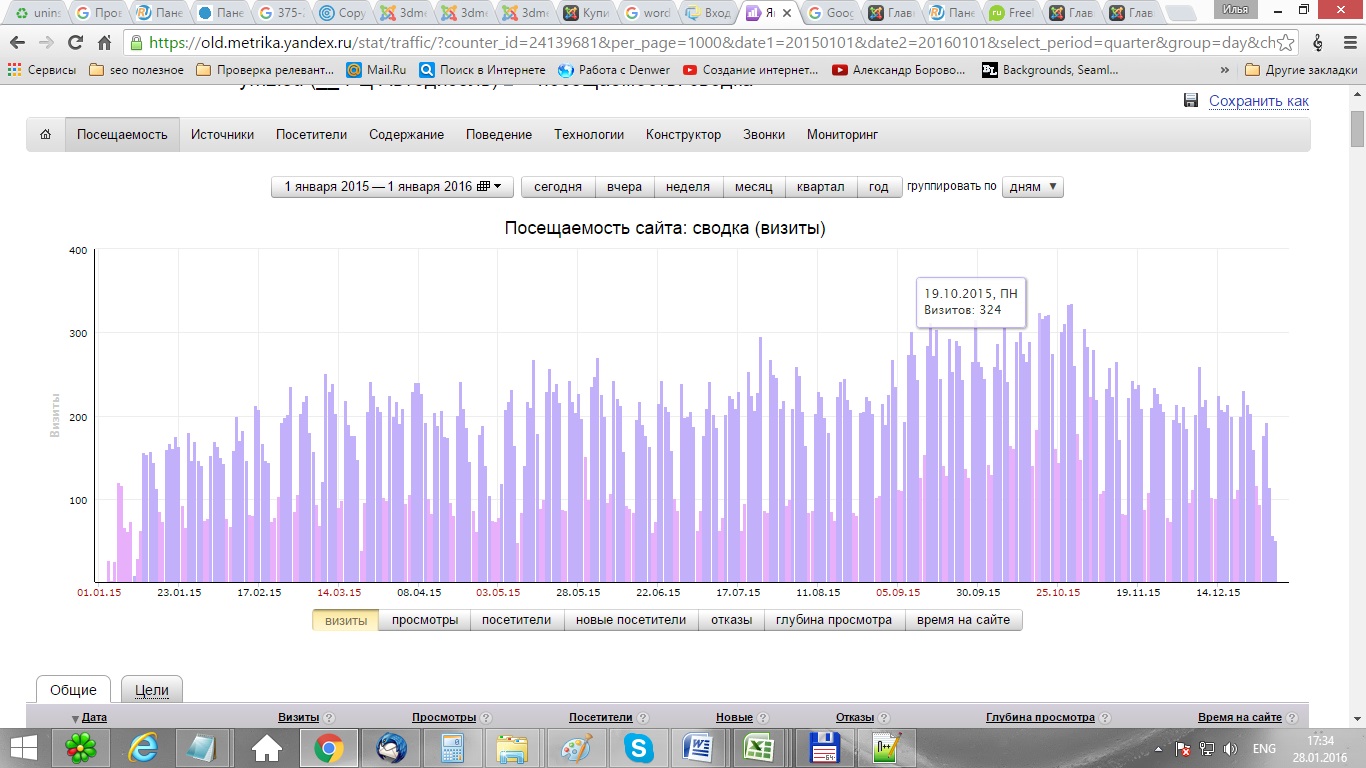Image resolution: width=1366 pixels, height=768 pixels.
Task: Select the 'неделя' period button
Action: click(688, 187)
